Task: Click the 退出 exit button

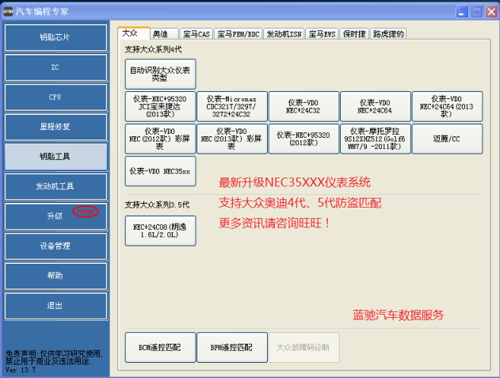Action: 56,306
